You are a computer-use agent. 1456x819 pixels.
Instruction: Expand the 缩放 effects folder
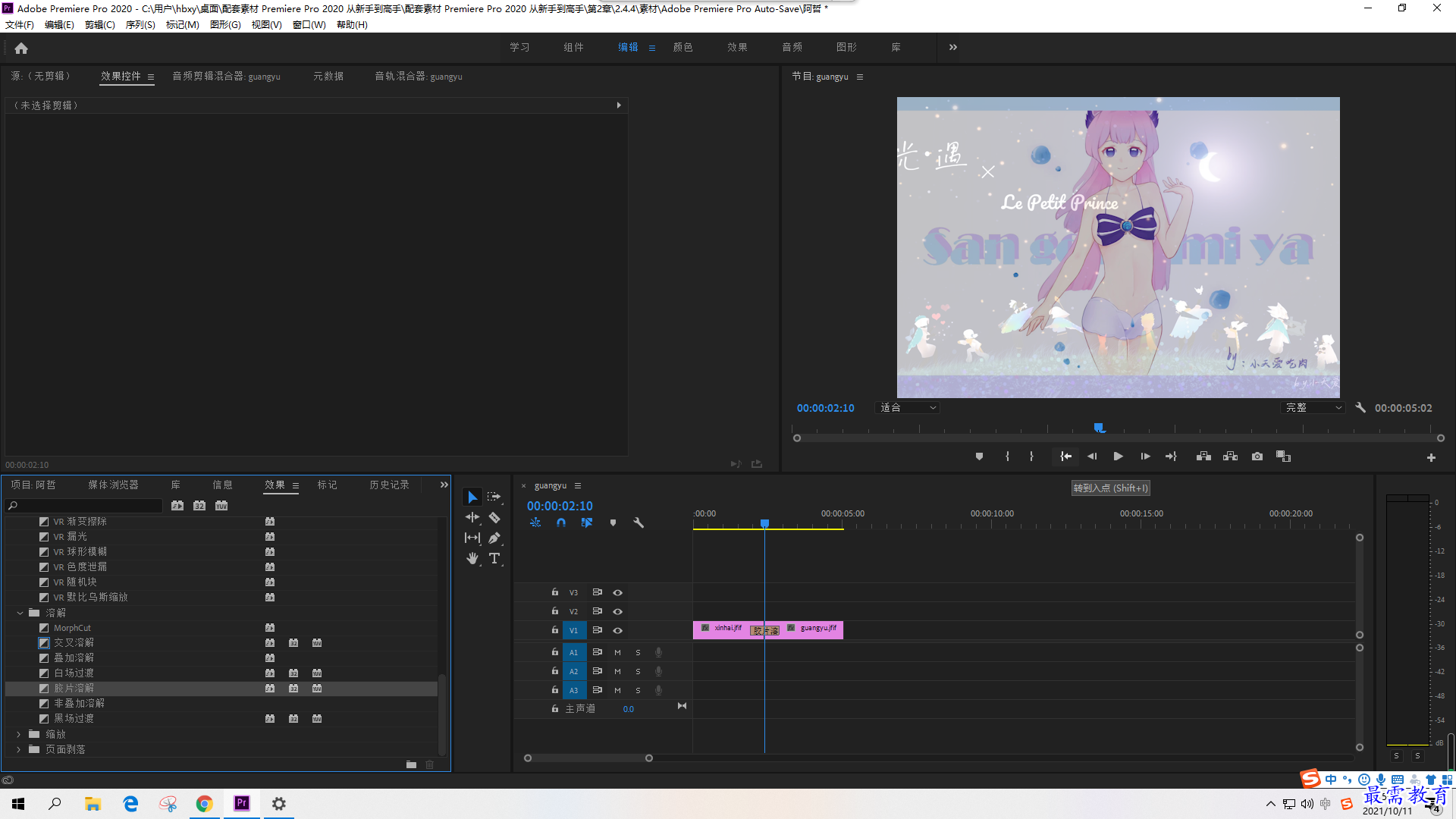tap(20, 734)
